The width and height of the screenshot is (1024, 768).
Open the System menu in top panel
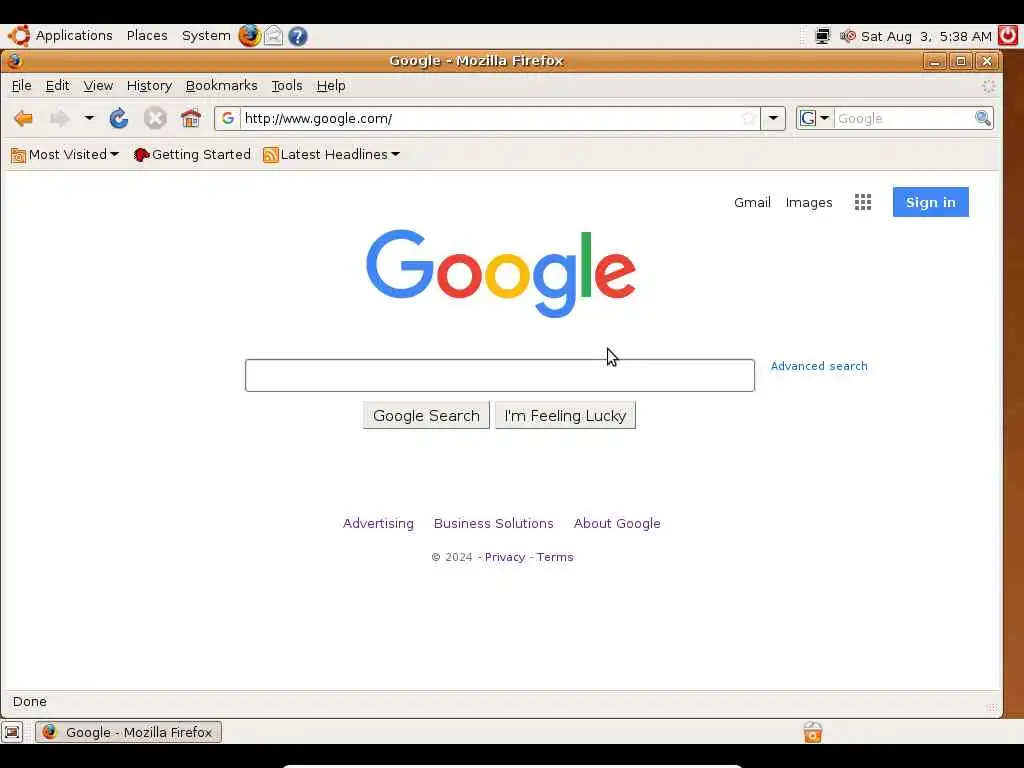pyautogui.click(x=206, y=36)
